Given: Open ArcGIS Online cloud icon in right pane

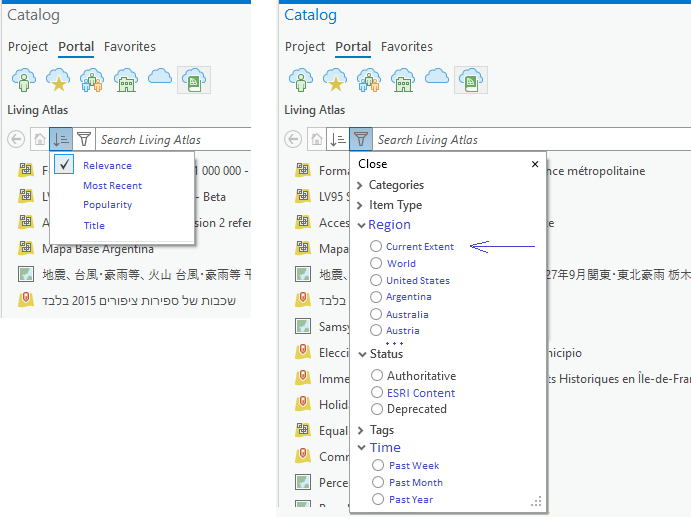Looking at the screenshot, I should tap(437, 77).
